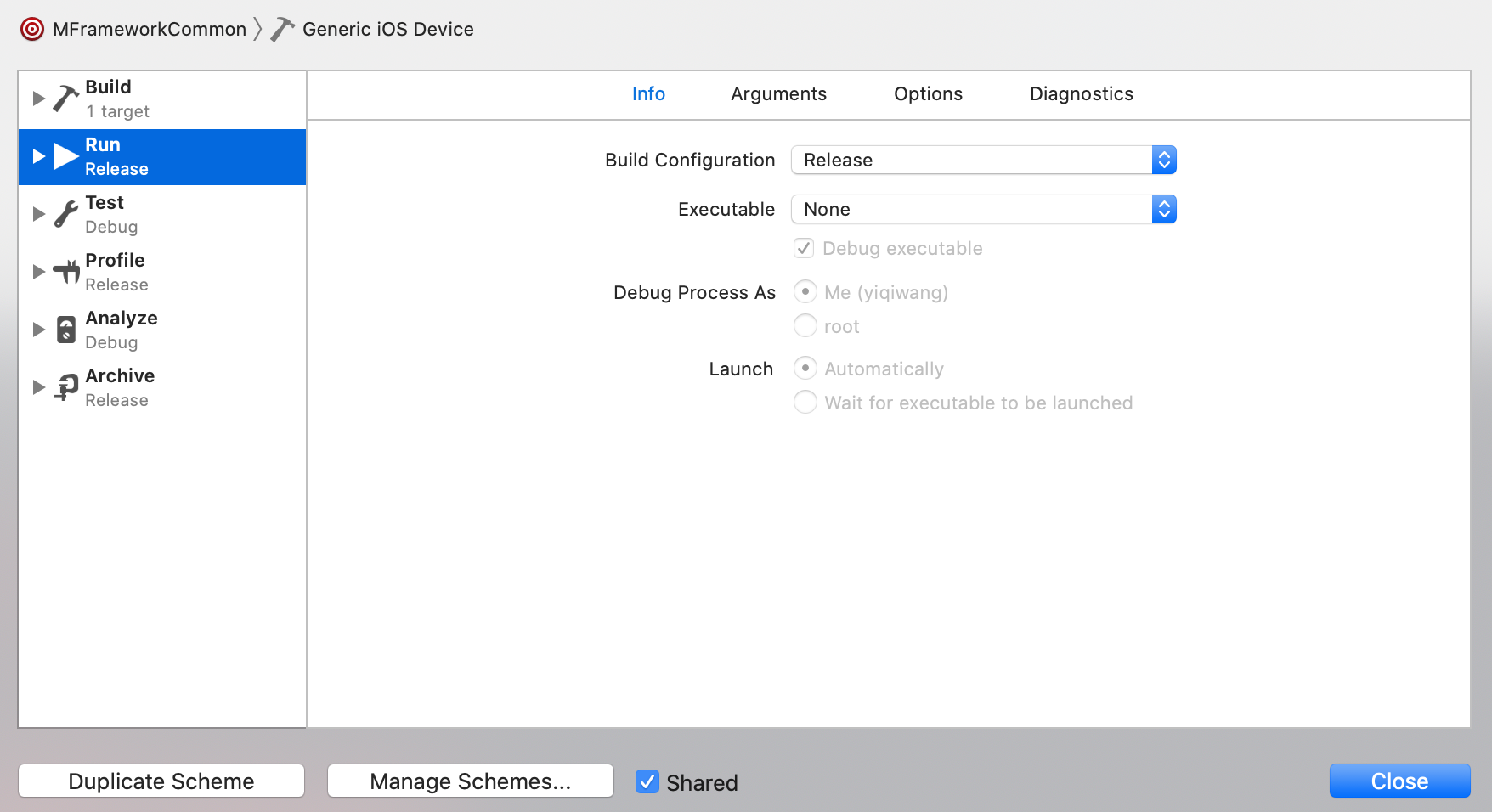Select the Test wrench icon
Screen dimensions: 1492x812
(66, 214)
